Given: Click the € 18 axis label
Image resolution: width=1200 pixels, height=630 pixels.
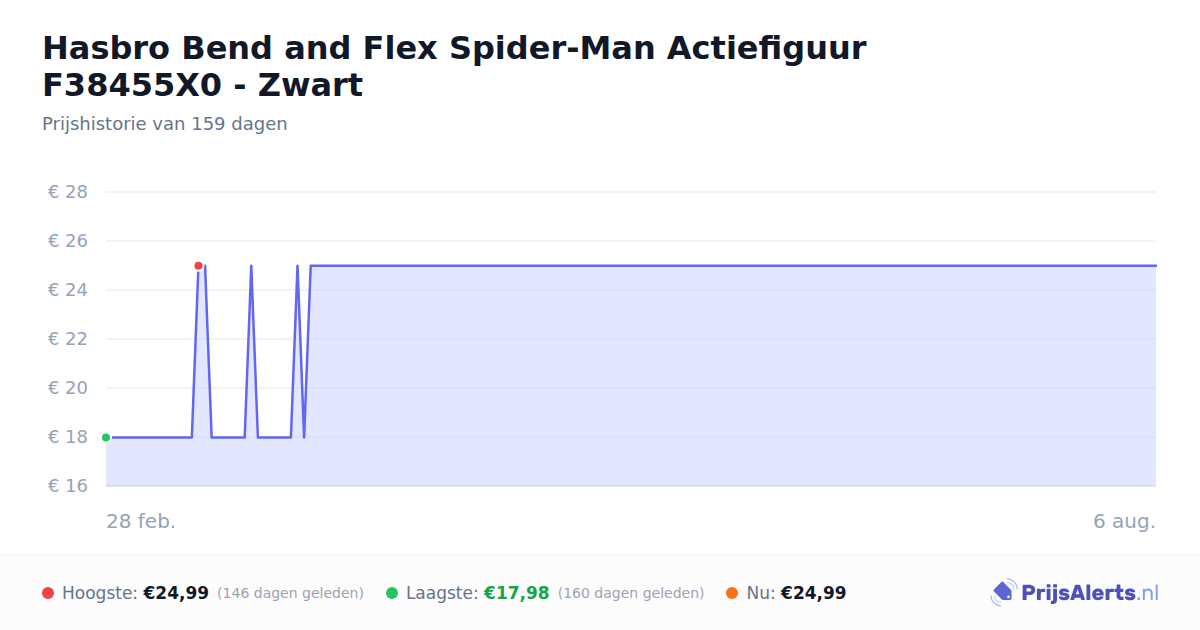Looking at the screenshot, I should [68, 437].
